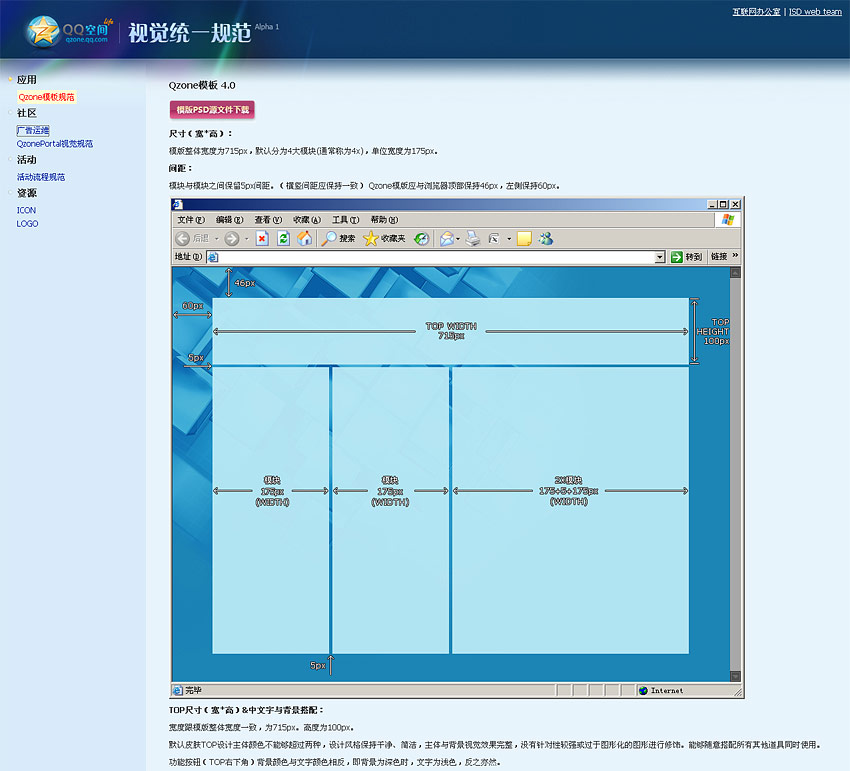Open Favorites with the star icon
This screenshot has height=771, width=850.
(371, 238)
